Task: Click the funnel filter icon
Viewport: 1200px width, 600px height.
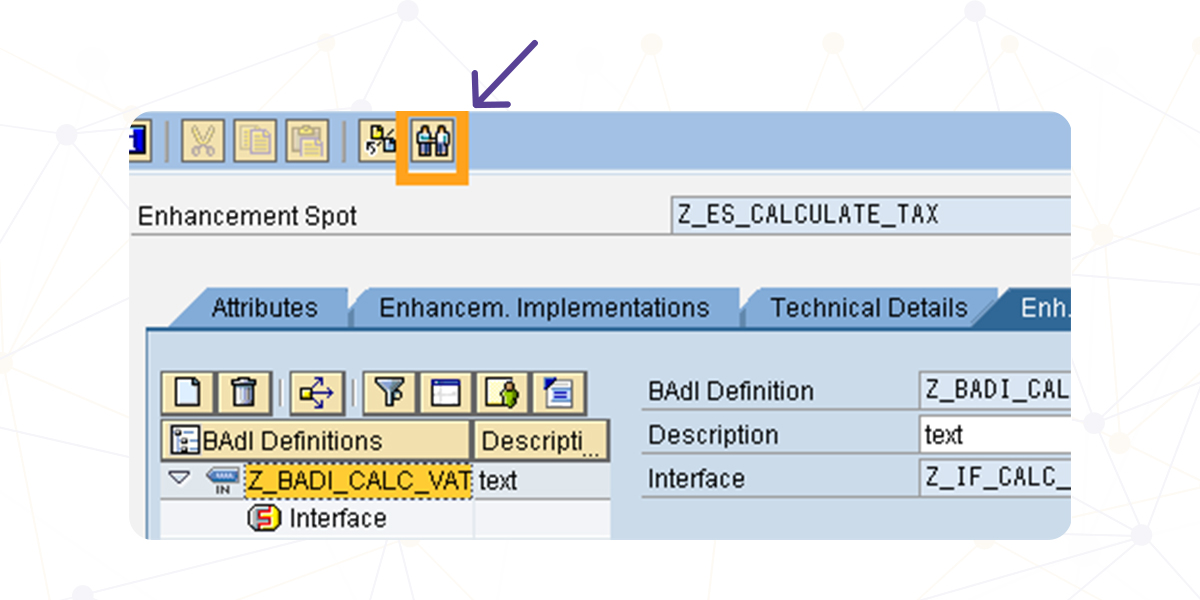Action: click(x=389, y=393)
